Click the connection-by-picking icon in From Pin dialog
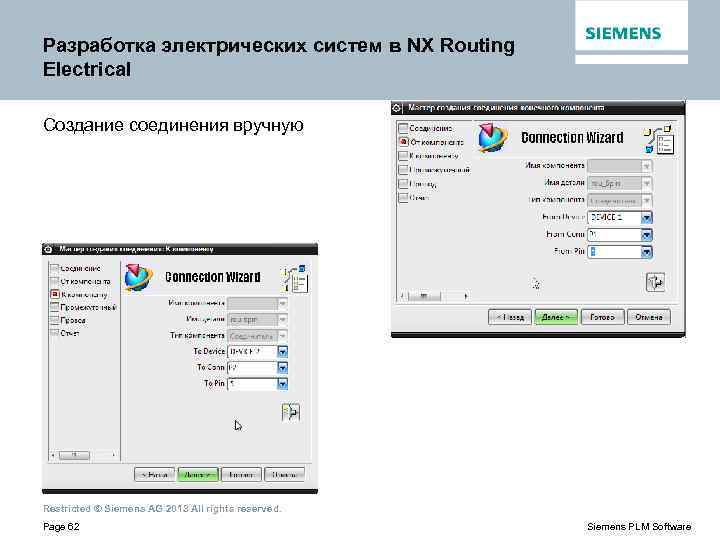 click(655, 282)
